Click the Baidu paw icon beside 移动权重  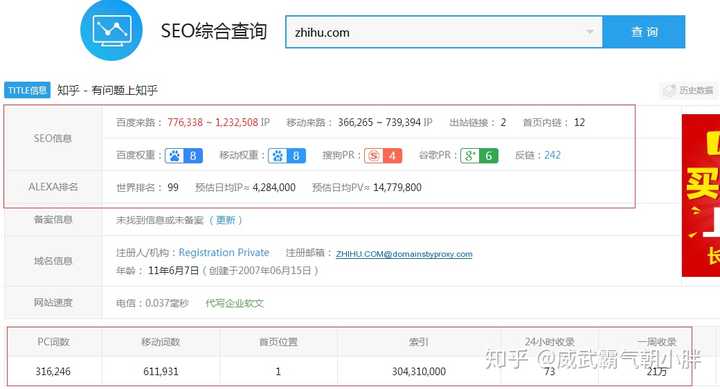point(277,156)
